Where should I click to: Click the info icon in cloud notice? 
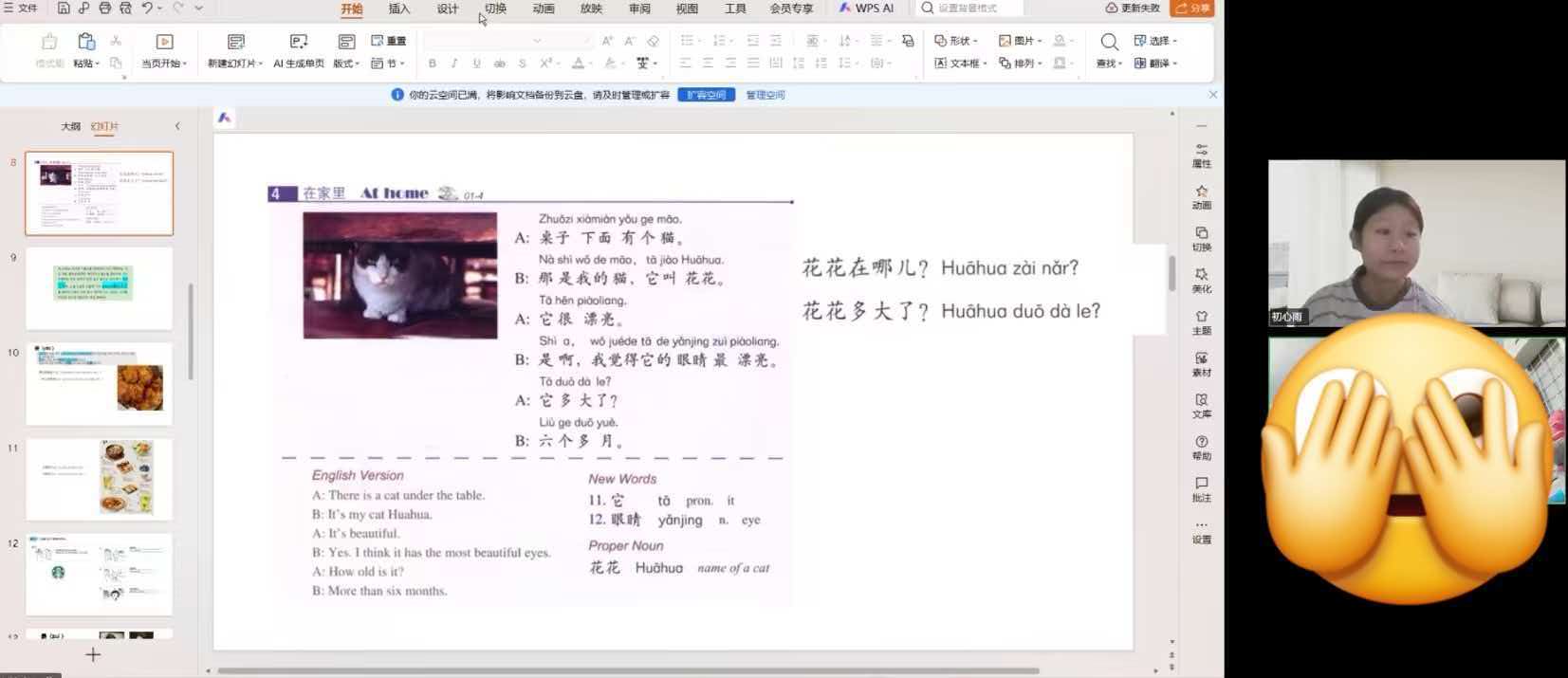click(397, 95)
